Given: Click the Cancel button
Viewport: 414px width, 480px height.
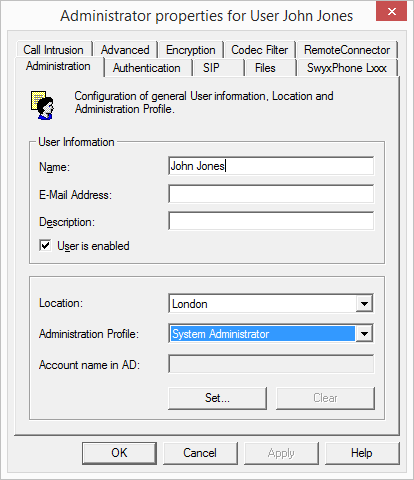Looking at the screenshot, I should pos(200,453).
